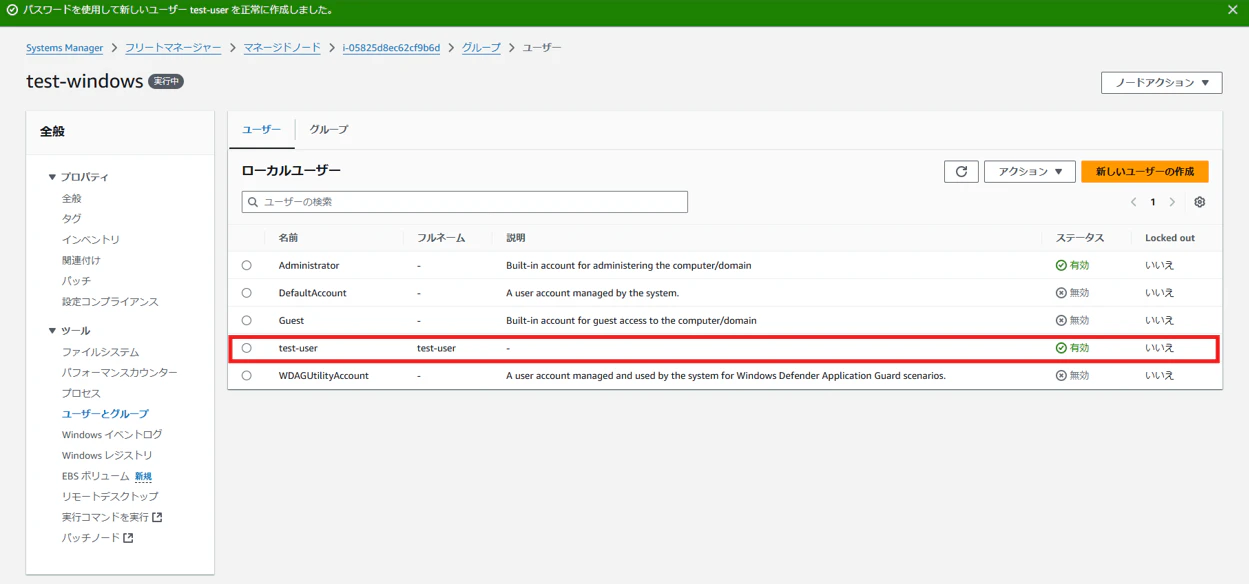Click page number 1 in pagination
Image resolution: width=1249 pixels, height=584 pixels.
tap(1152, 202)
